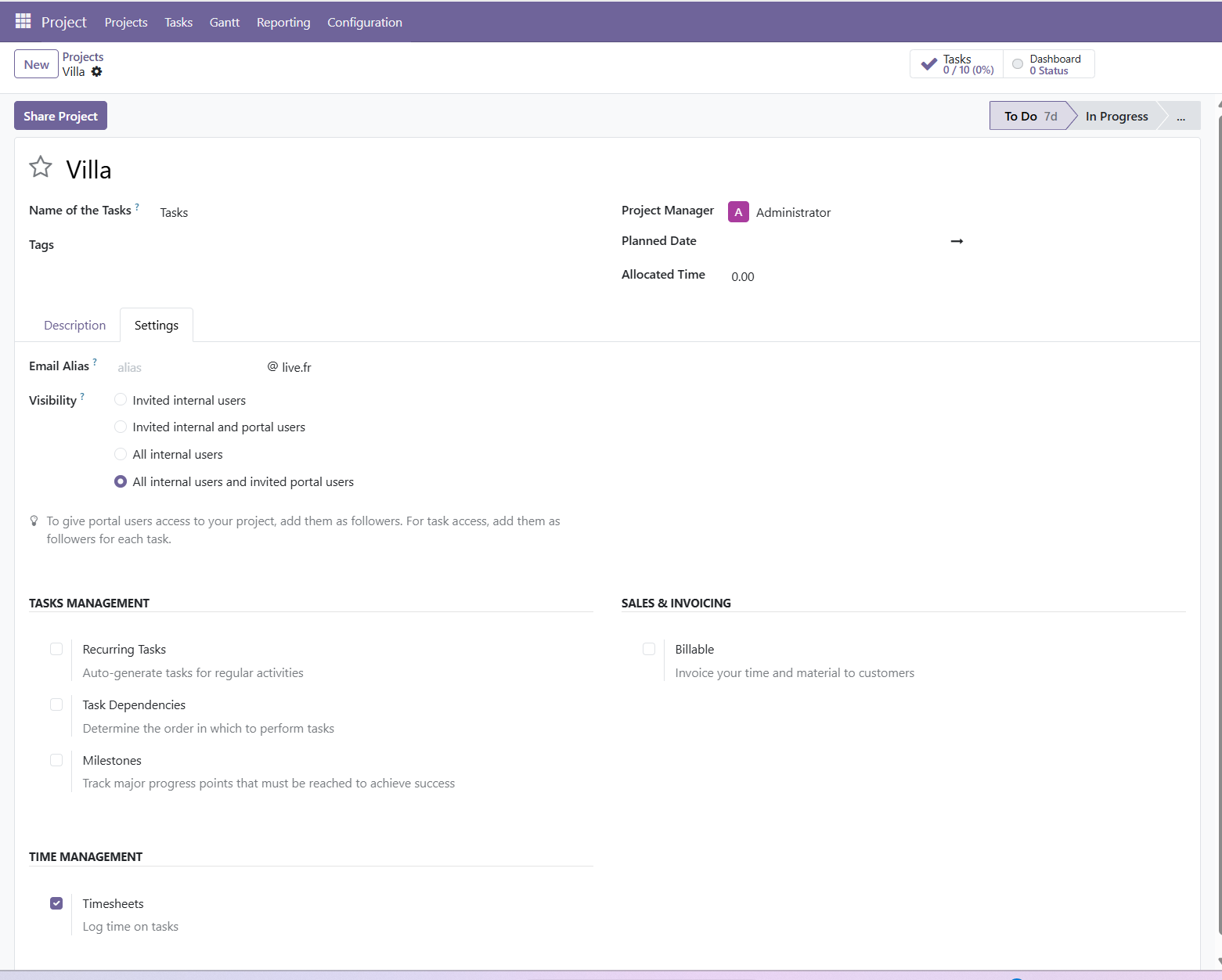Open the apps grid home menu

(x=23, y=21)
